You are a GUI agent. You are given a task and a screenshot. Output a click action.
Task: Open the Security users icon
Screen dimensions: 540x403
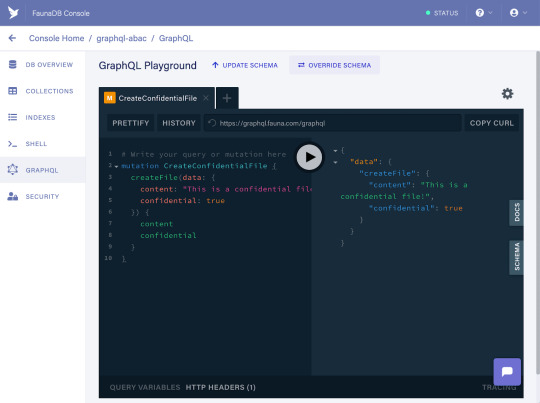[x=12, y=196]
